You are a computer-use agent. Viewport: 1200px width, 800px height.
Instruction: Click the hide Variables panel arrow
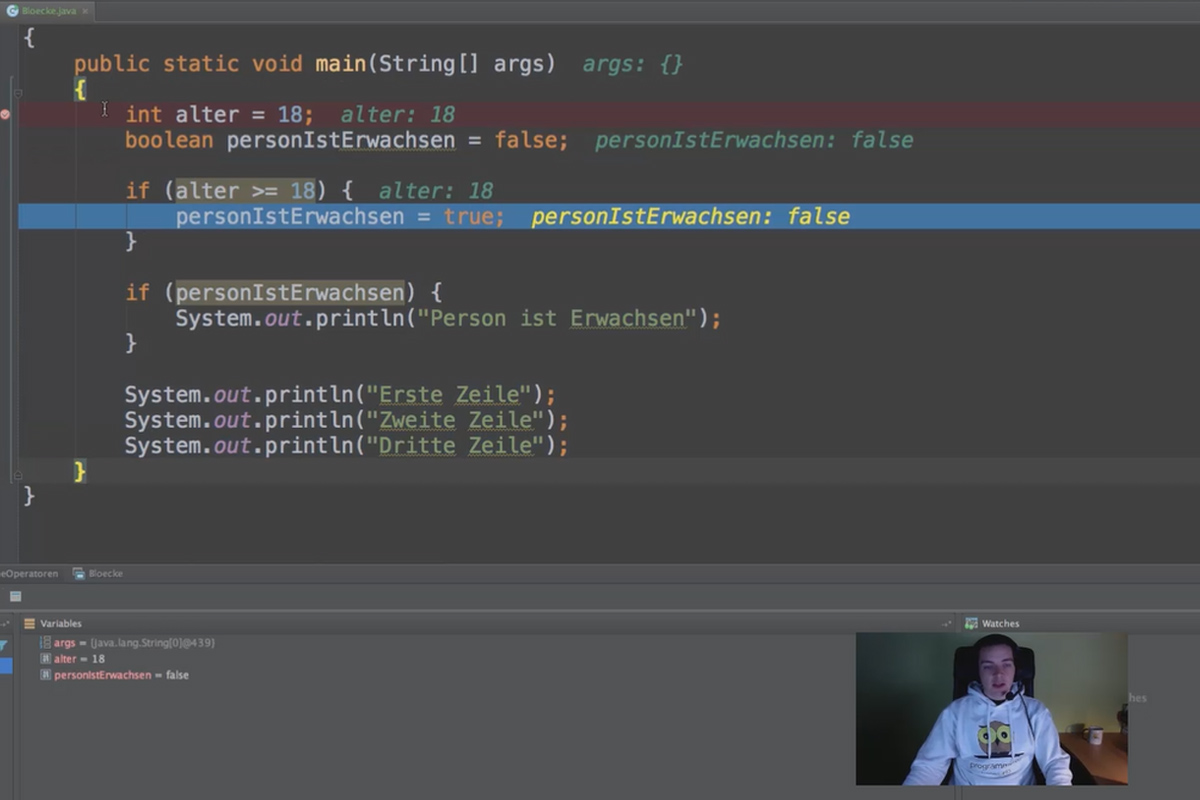point(946,623)
